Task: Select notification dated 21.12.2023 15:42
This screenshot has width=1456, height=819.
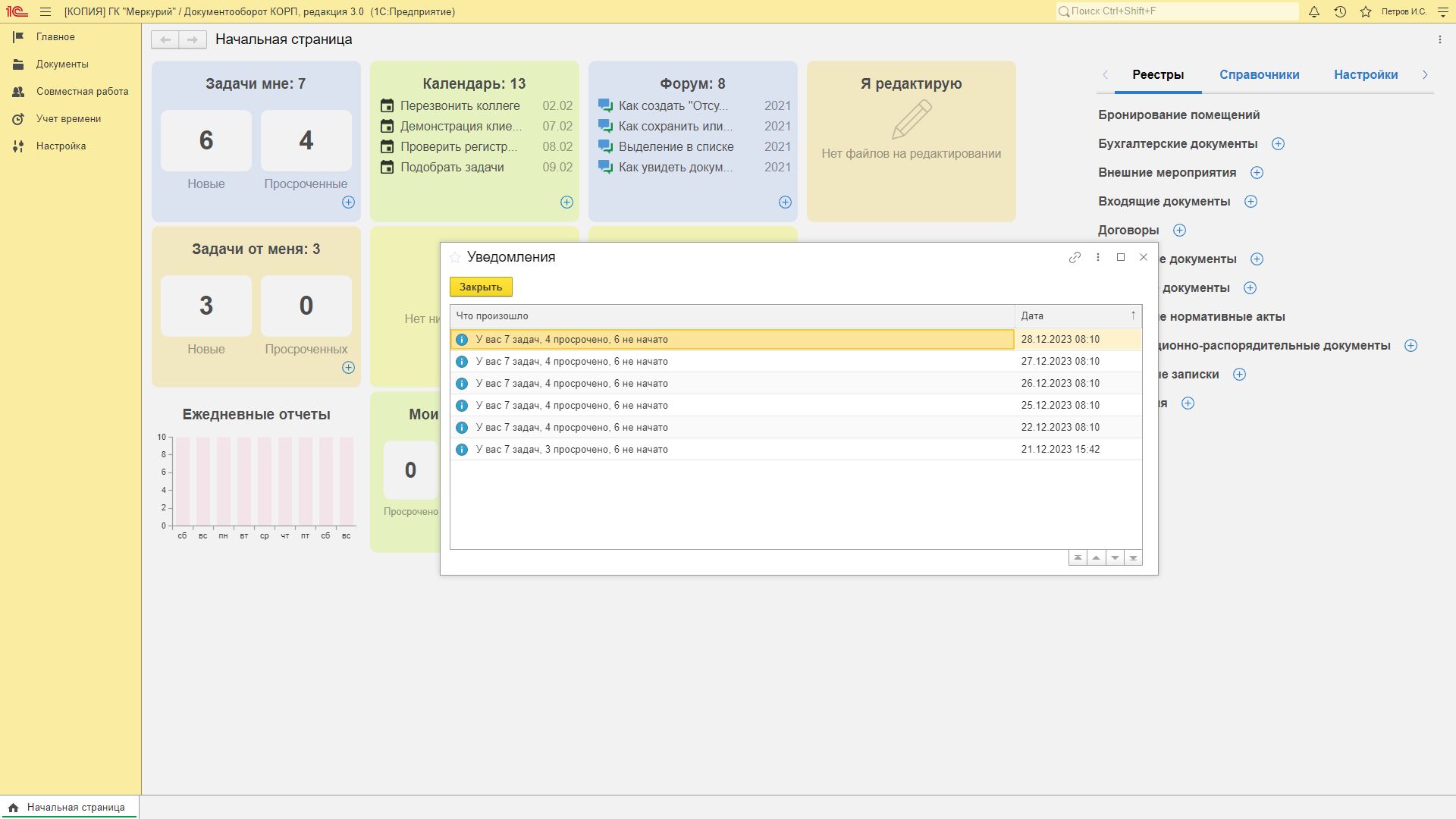Action: 795,449
